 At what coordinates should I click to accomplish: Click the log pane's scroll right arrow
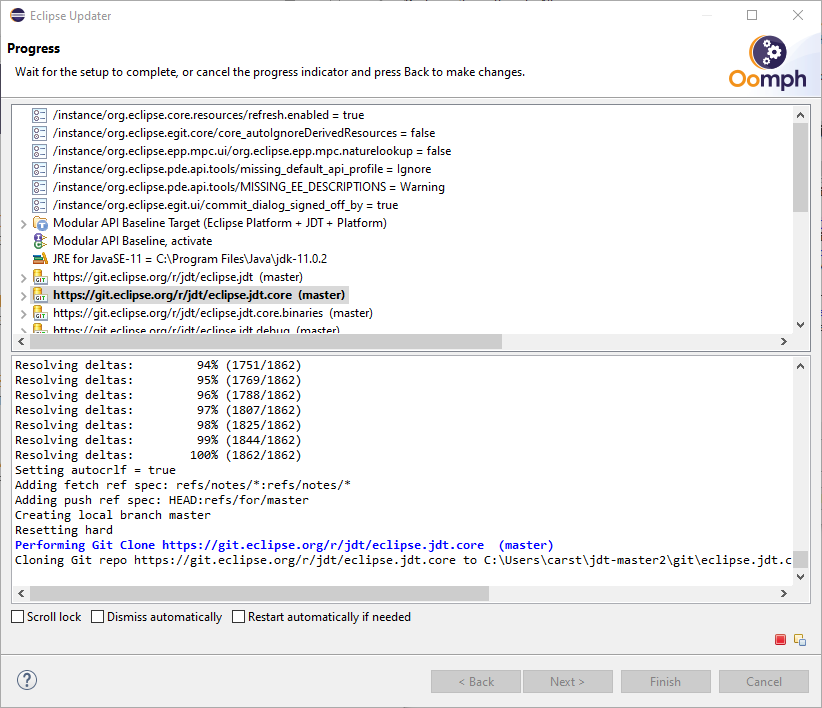pyautogui.click(x=784, y=594)
